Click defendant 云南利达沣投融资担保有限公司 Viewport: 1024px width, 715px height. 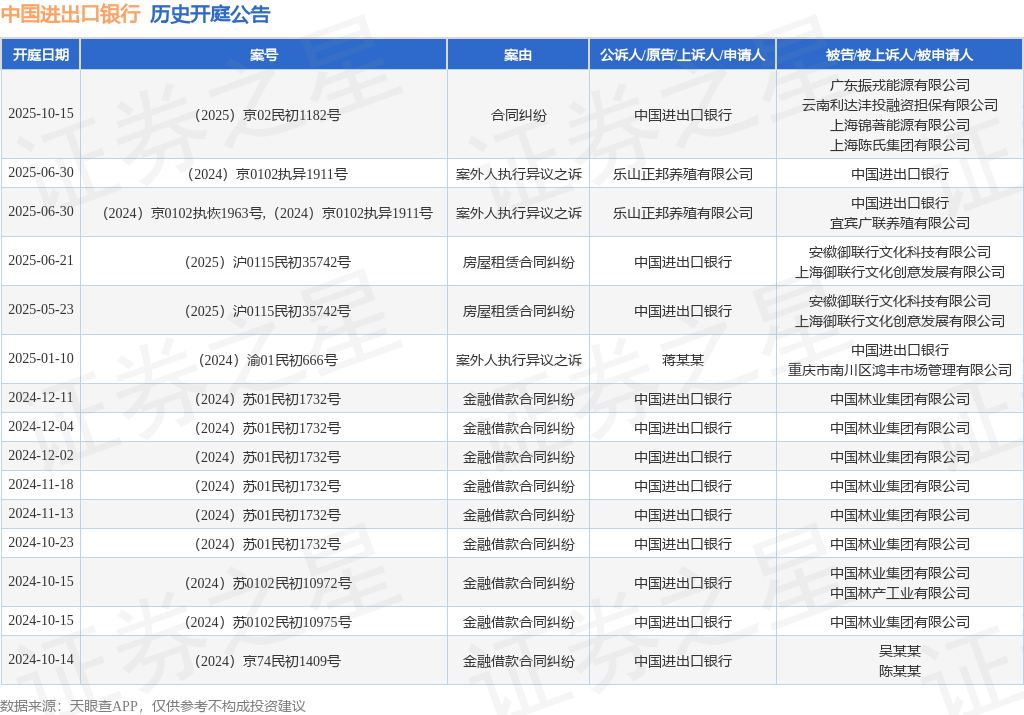tap(900, 105)
